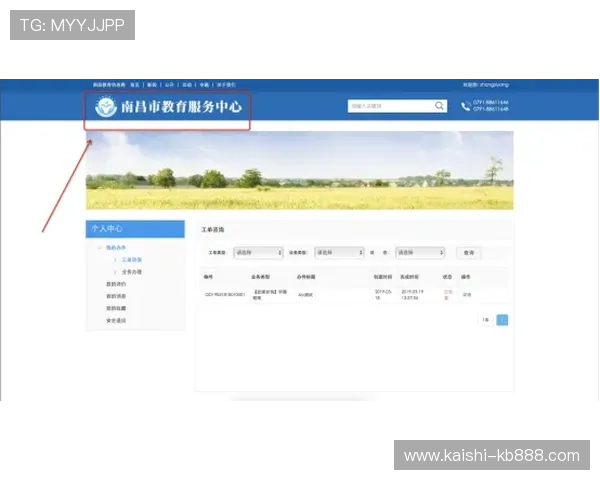Screen dimensions: 600x480
Task: Click the logged-in username zhangyang
Action: tap(494, 85)
